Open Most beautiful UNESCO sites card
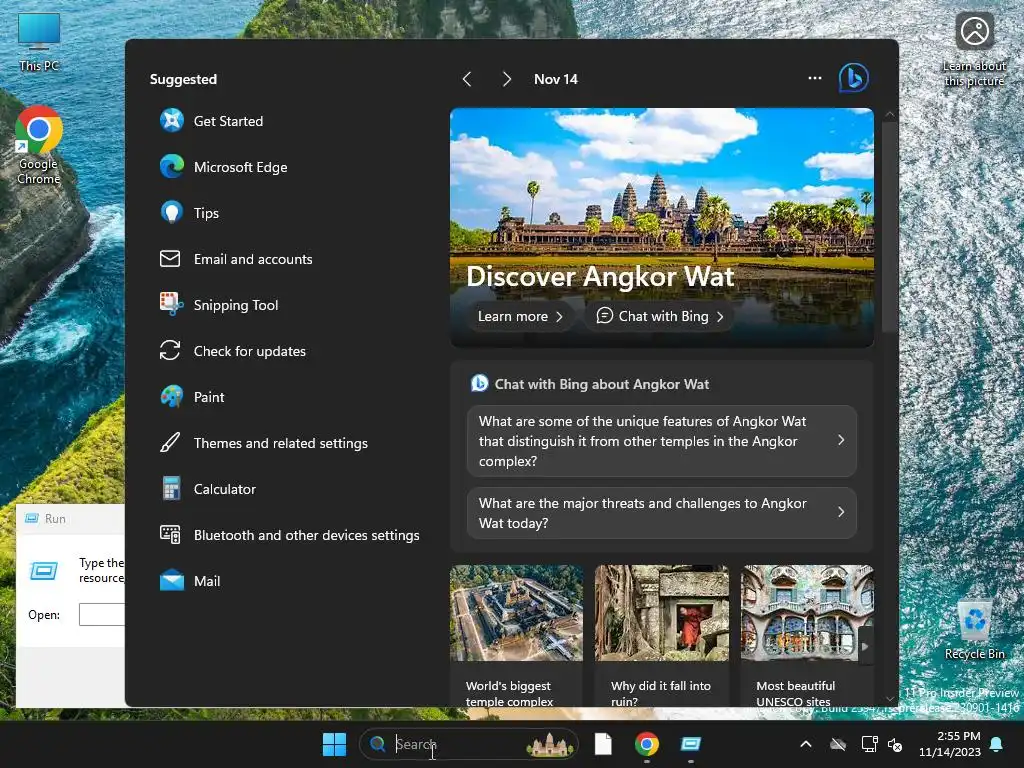The height and width of the screenshot is (768, 1024). 807,637
